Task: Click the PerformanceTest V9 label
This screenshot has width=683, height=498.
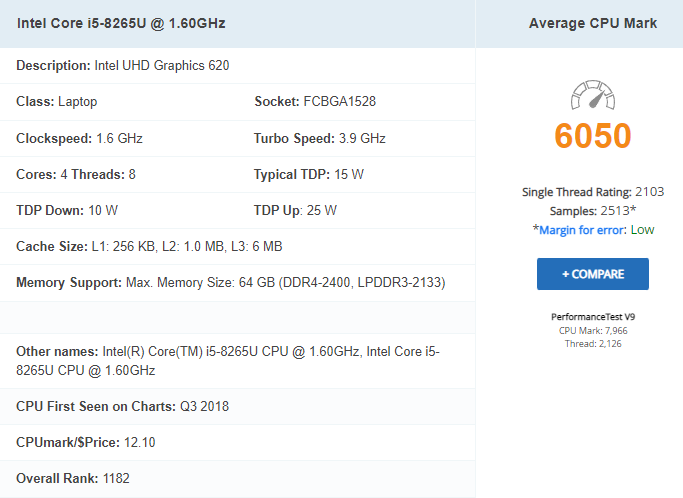Action: (x=593, y=317)
